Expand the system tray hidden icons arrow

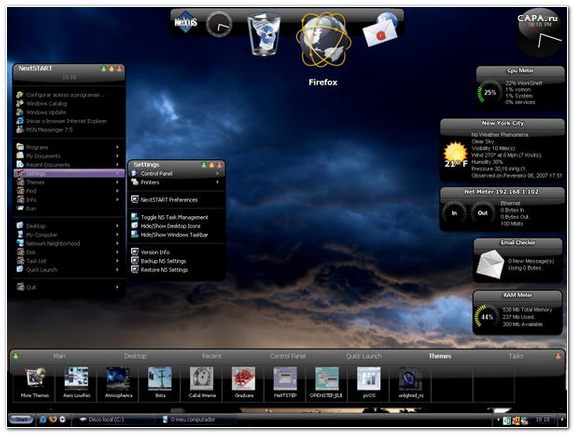tap(497, 420)
